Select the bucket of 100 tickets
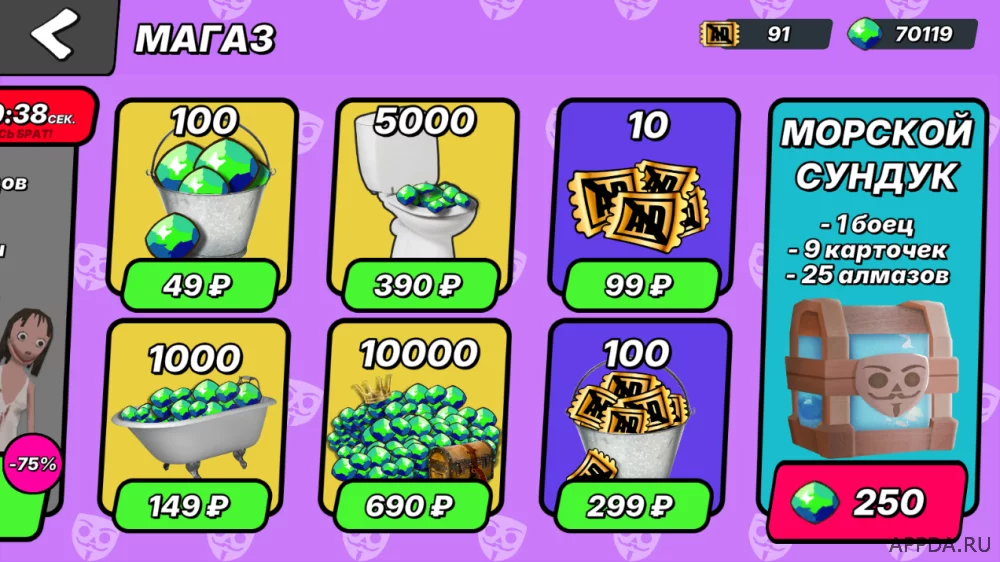 tap(628, 424)
